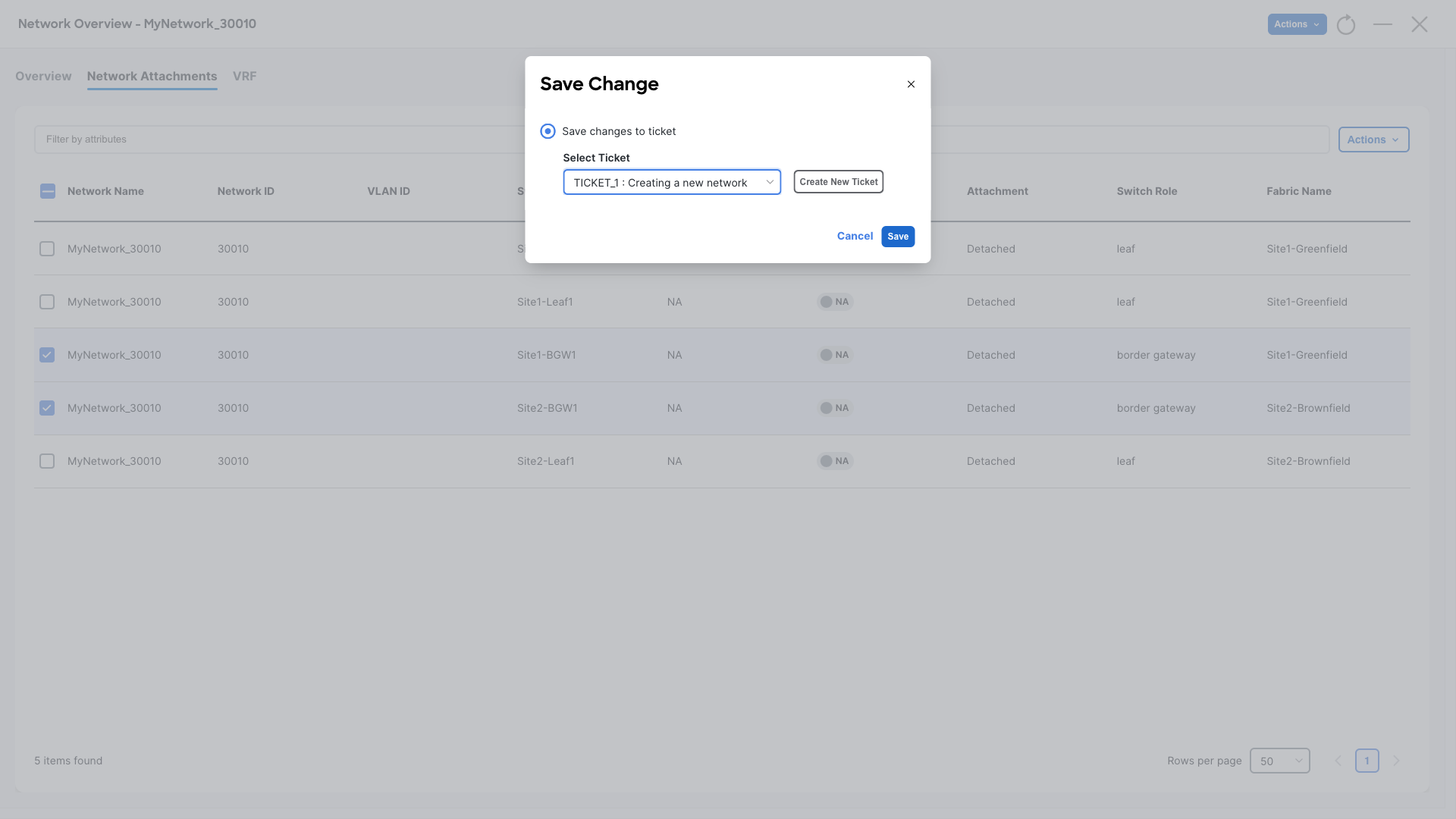1456x819 pixels.
Task: Click Site2-Leaf1 switch cell
Action: 545,461
